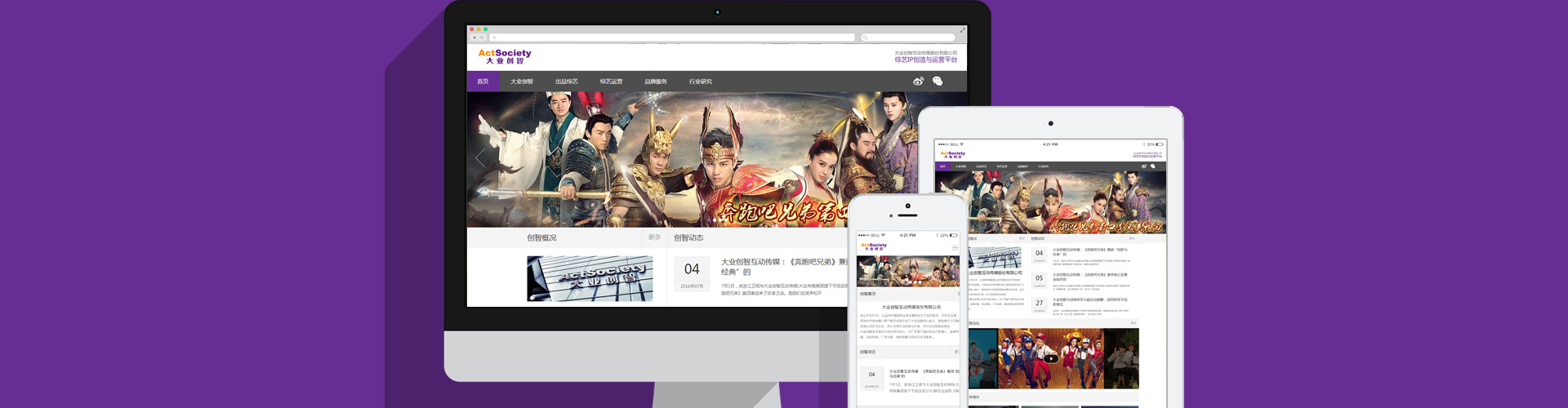Viewport: 1568px width, 408px height.
Task: Click the red close dot of iMac browser
Action: 472,29
